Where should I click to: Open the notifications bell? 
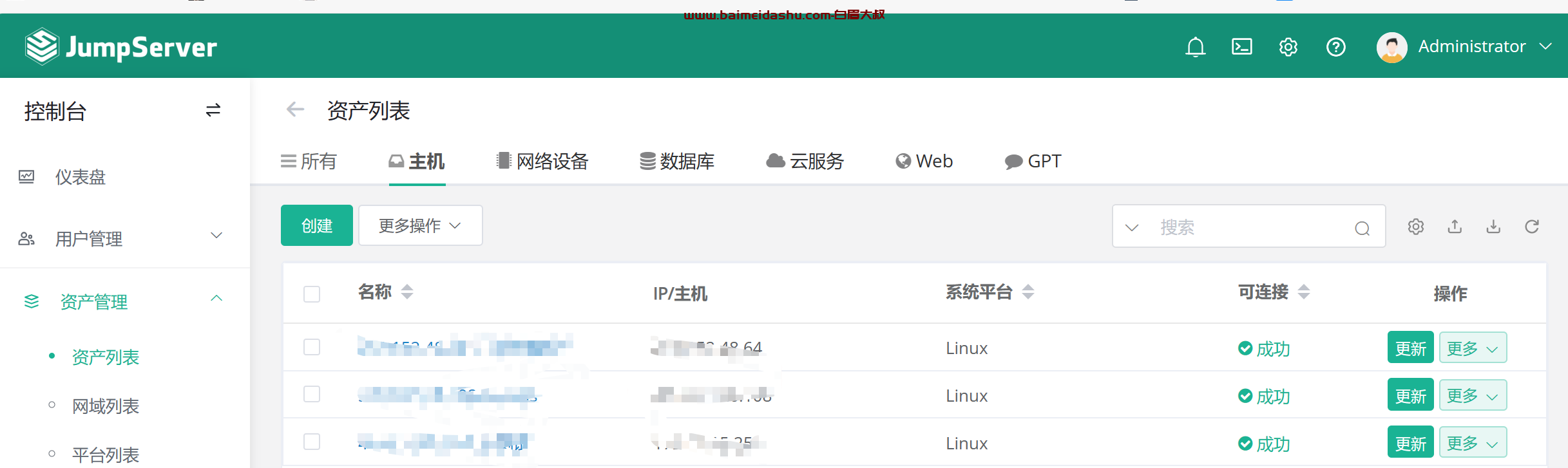(1195, 47)
